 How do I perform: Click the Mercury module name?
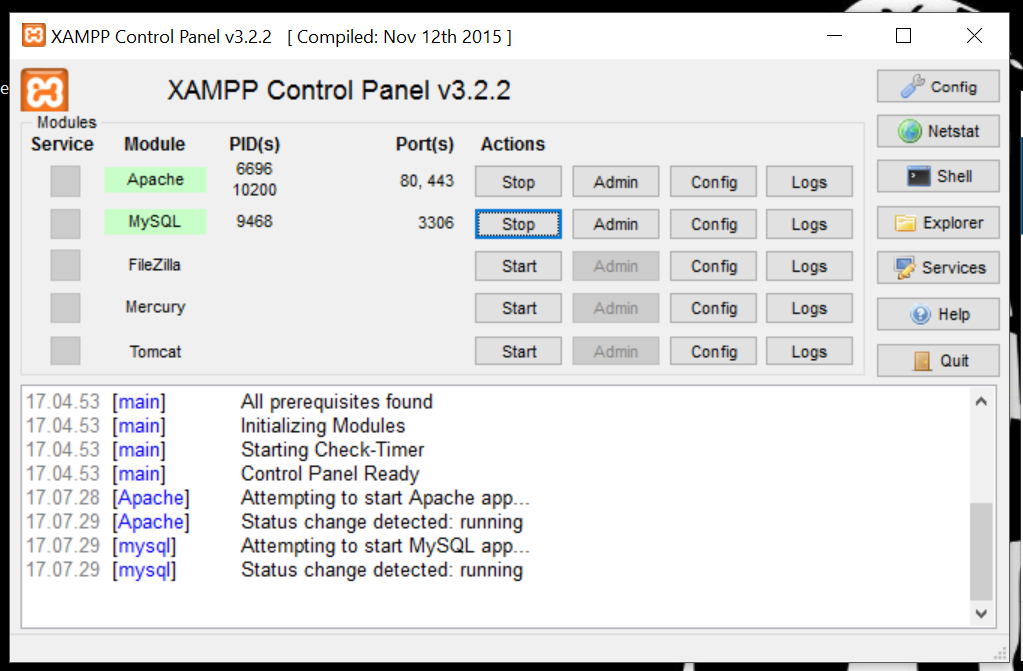point(155,307)
